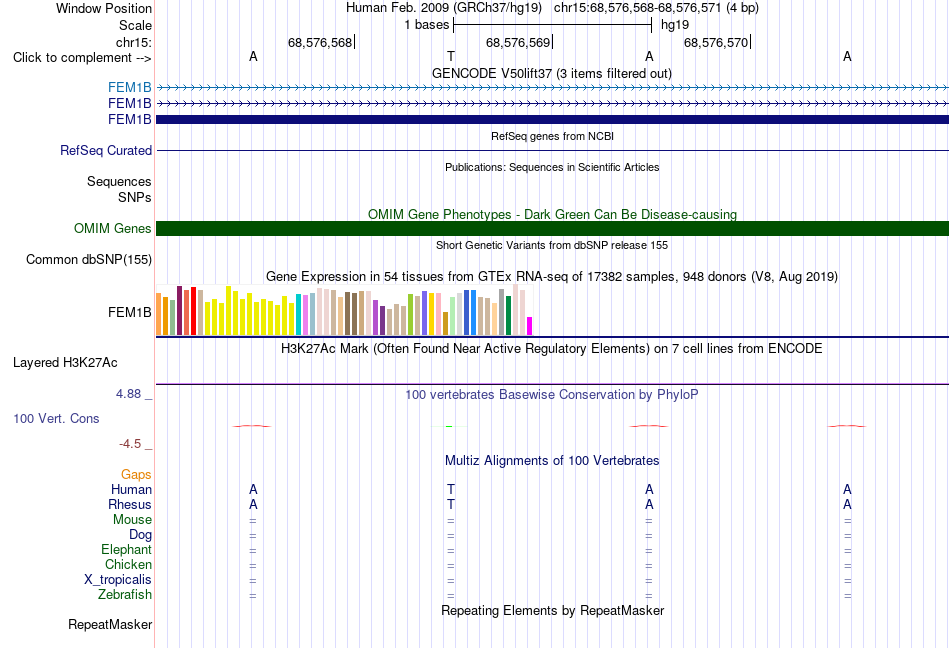Click the 68,576,568 ruler coordinate
Viewport: 950px width, 648px height.
click(320, 42)
